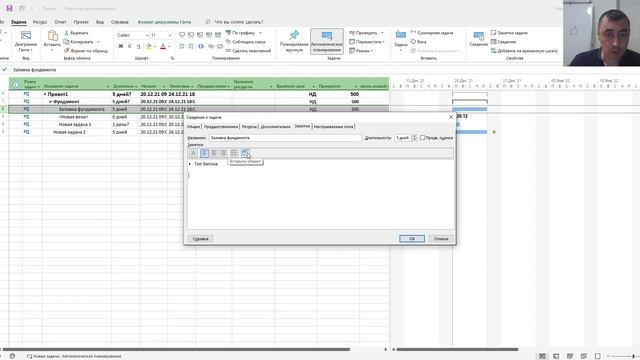Toggle bulleted list in notes toolbar
Viewport: 640px width, 360px height.
coord(233,153)
